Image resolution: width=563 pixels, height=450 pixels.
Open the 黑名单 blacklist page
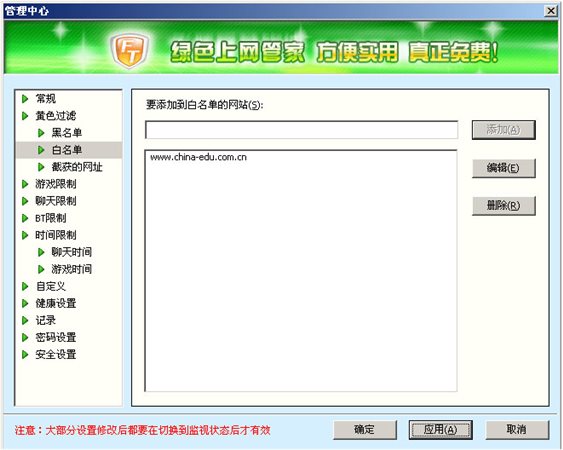pos(67,133)
